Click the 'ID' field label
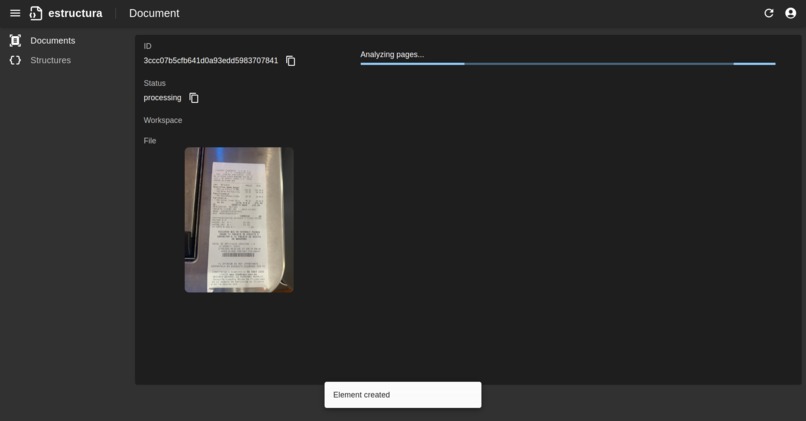The width and height of the screenshot is (806, 421). tap(148, 46)
